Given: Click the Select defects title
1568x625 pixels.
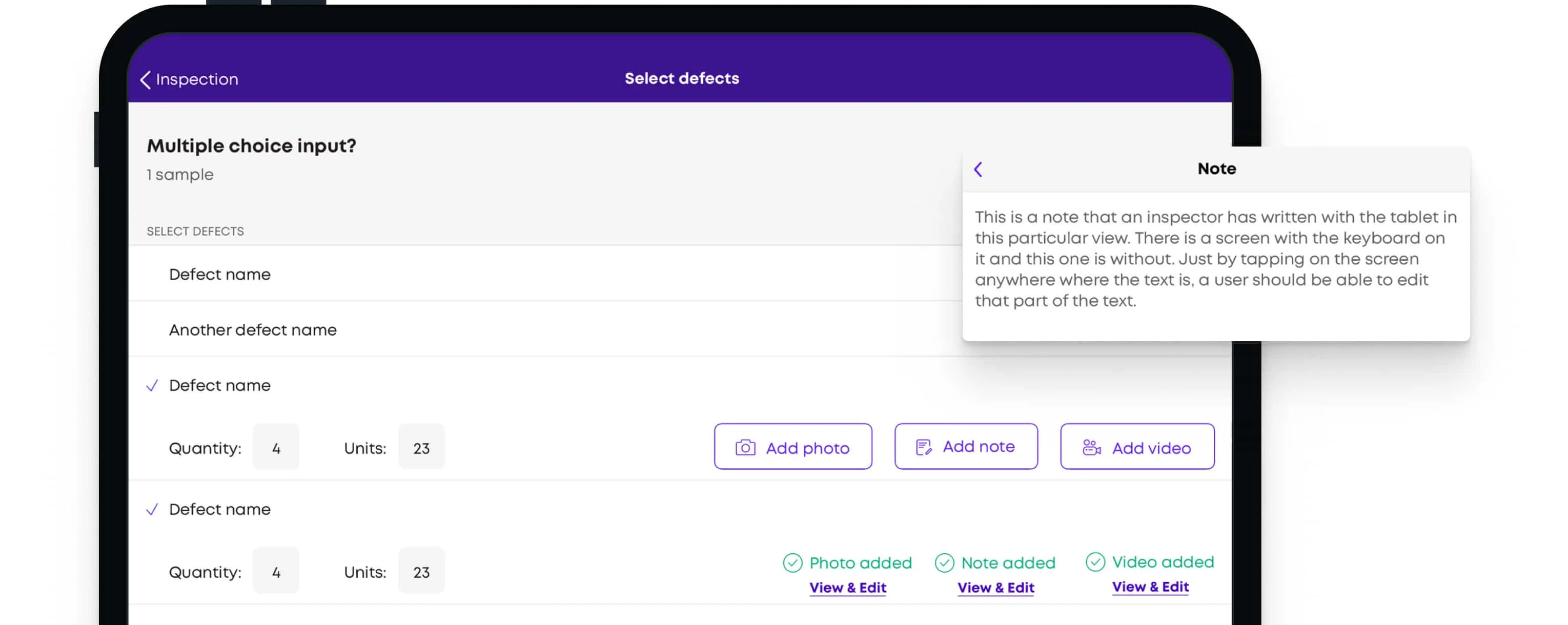Looking at the screenshot, I should [x=682, y=78].
